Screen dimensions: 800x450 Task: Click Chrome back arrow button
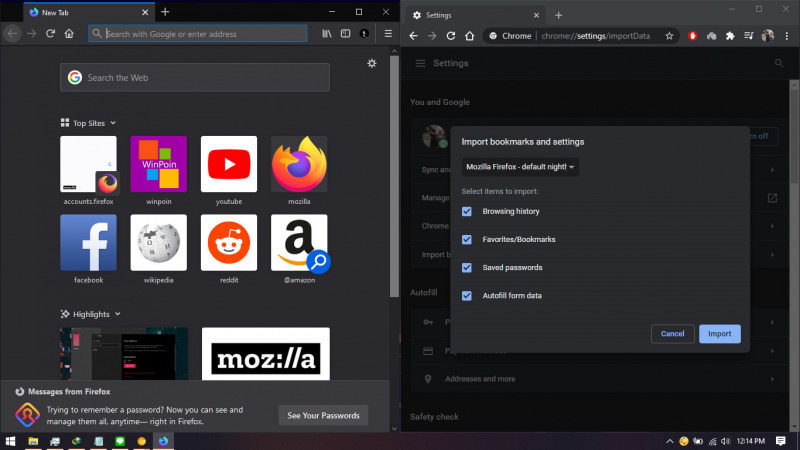coord(413,36)
